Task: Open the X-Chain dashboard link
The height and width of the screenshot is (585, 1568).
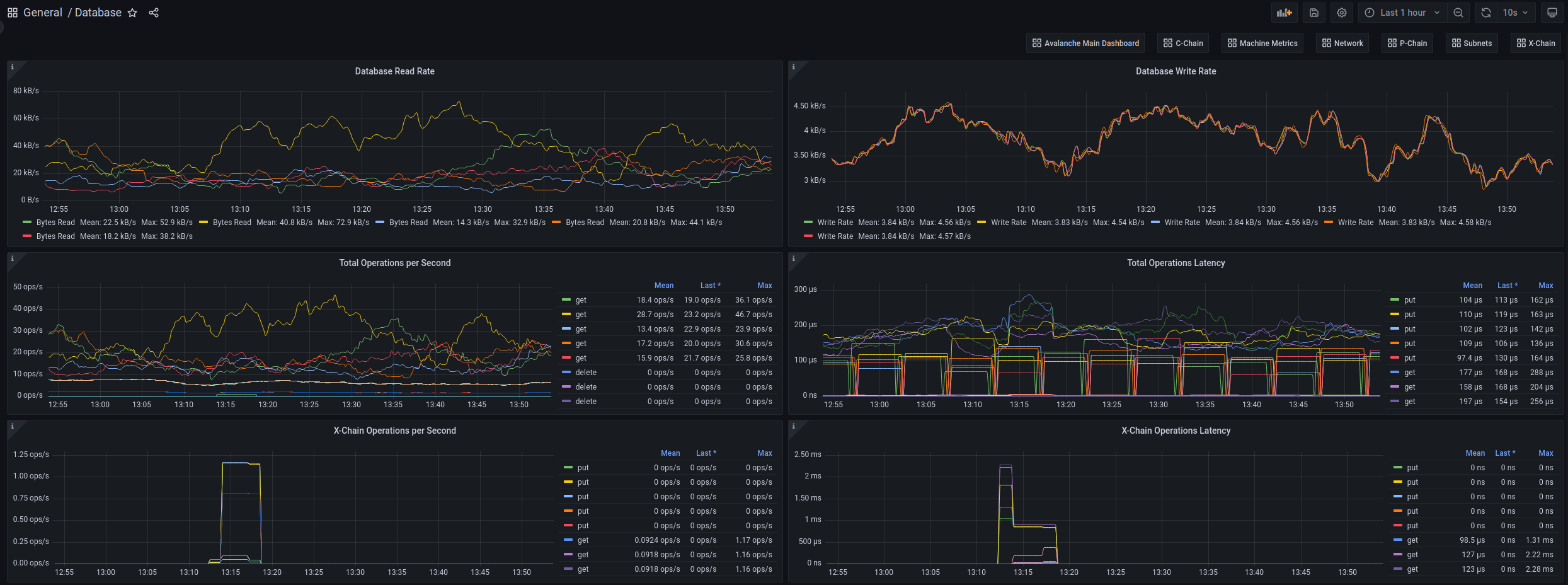Action: [x=1536, y=43]
